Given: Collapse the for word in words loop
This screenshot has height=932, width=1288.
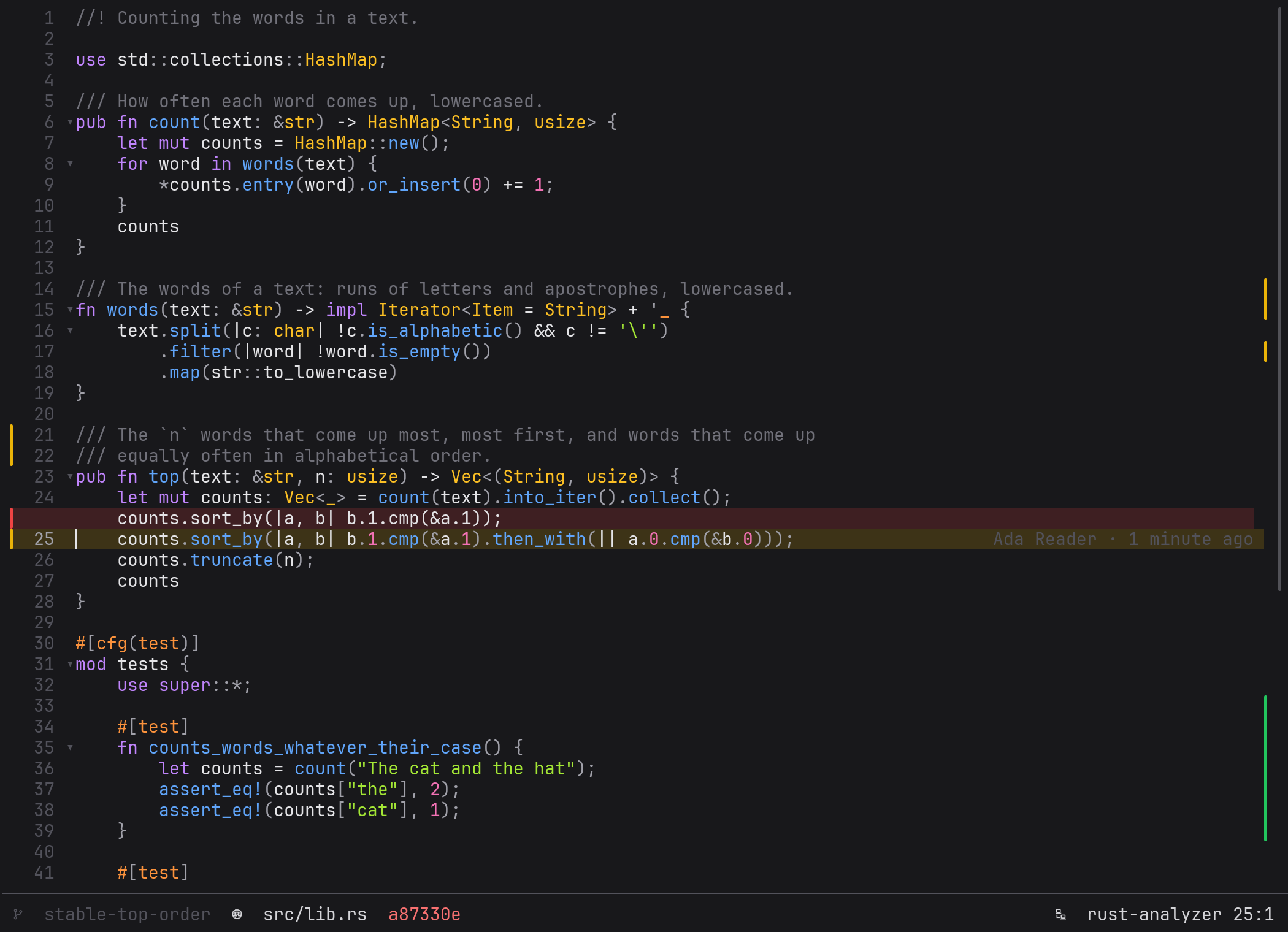Looking at the screenshot, I should (70, 164).
